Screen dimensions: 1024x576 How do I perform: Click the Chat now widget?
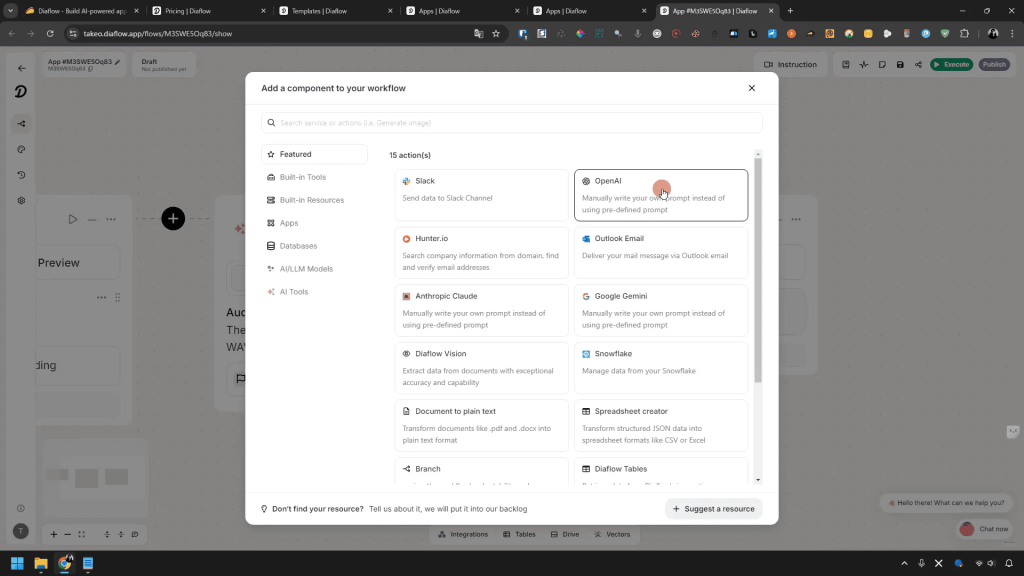tap(985, 529)
